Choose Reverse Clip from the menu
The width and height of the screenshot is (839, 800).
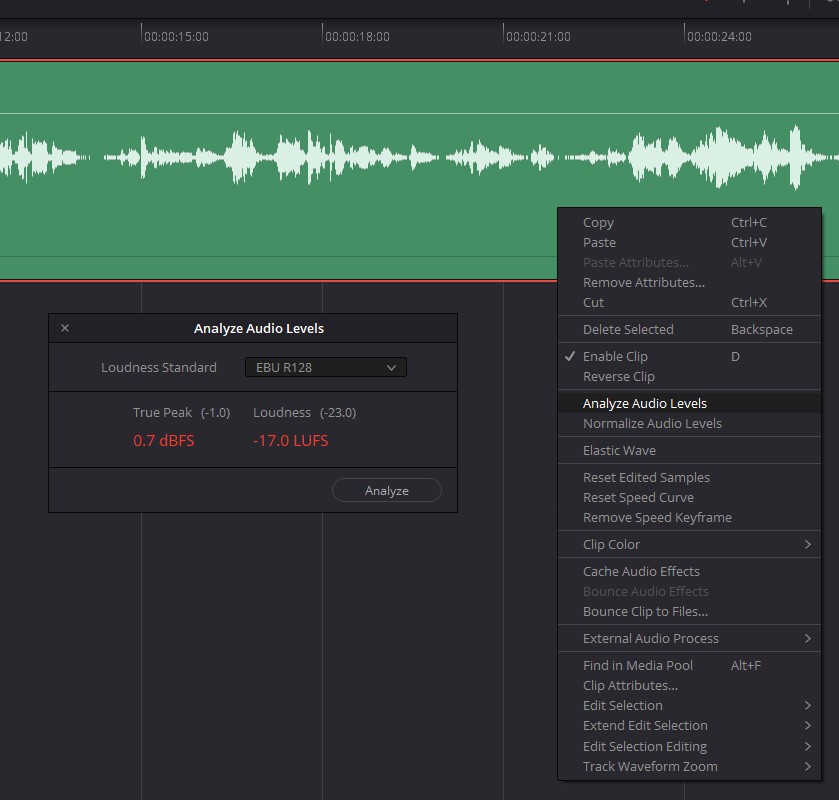pos(689,377)
